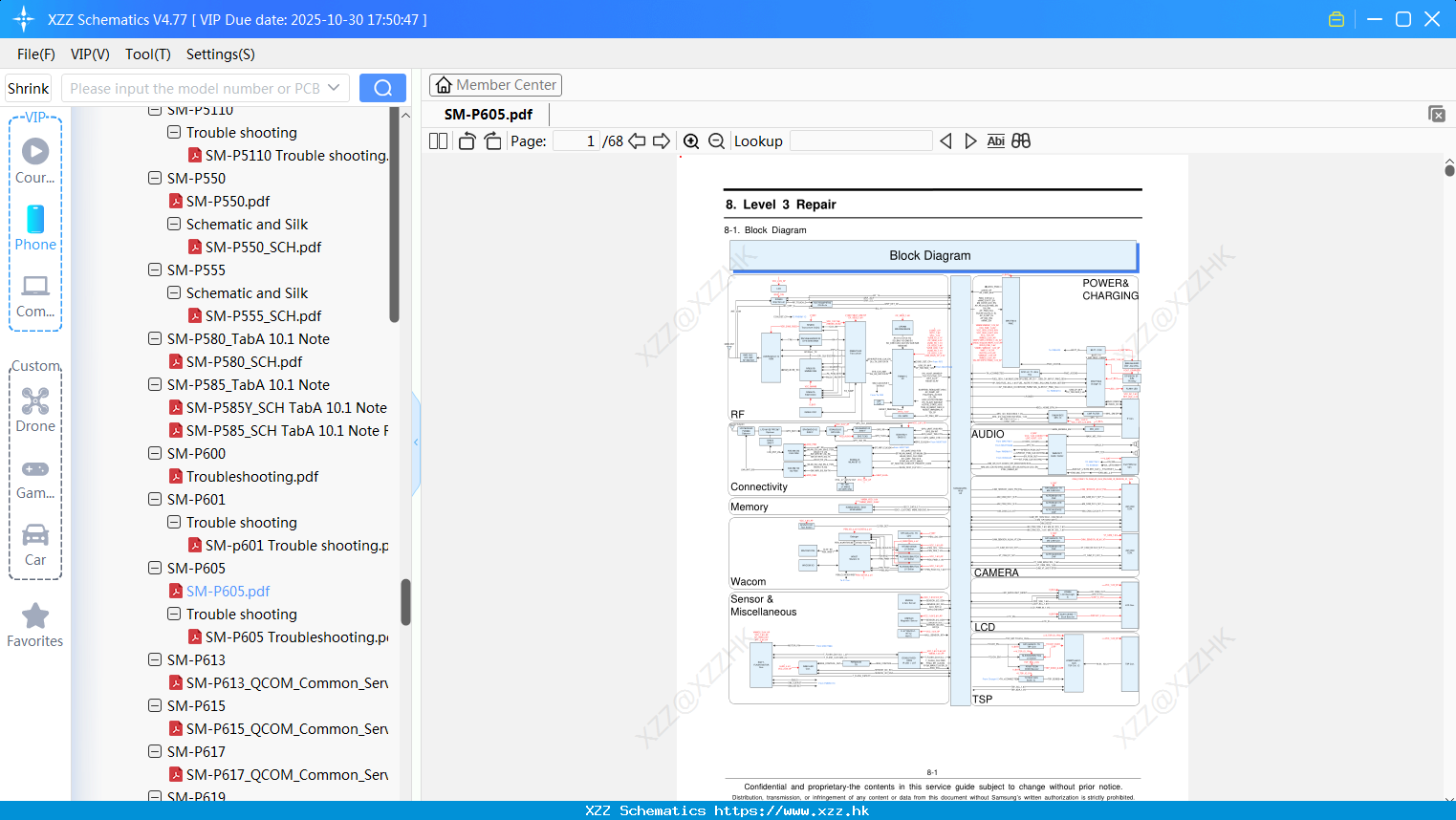Open the VIP(V) menu

tap(90, 54)
